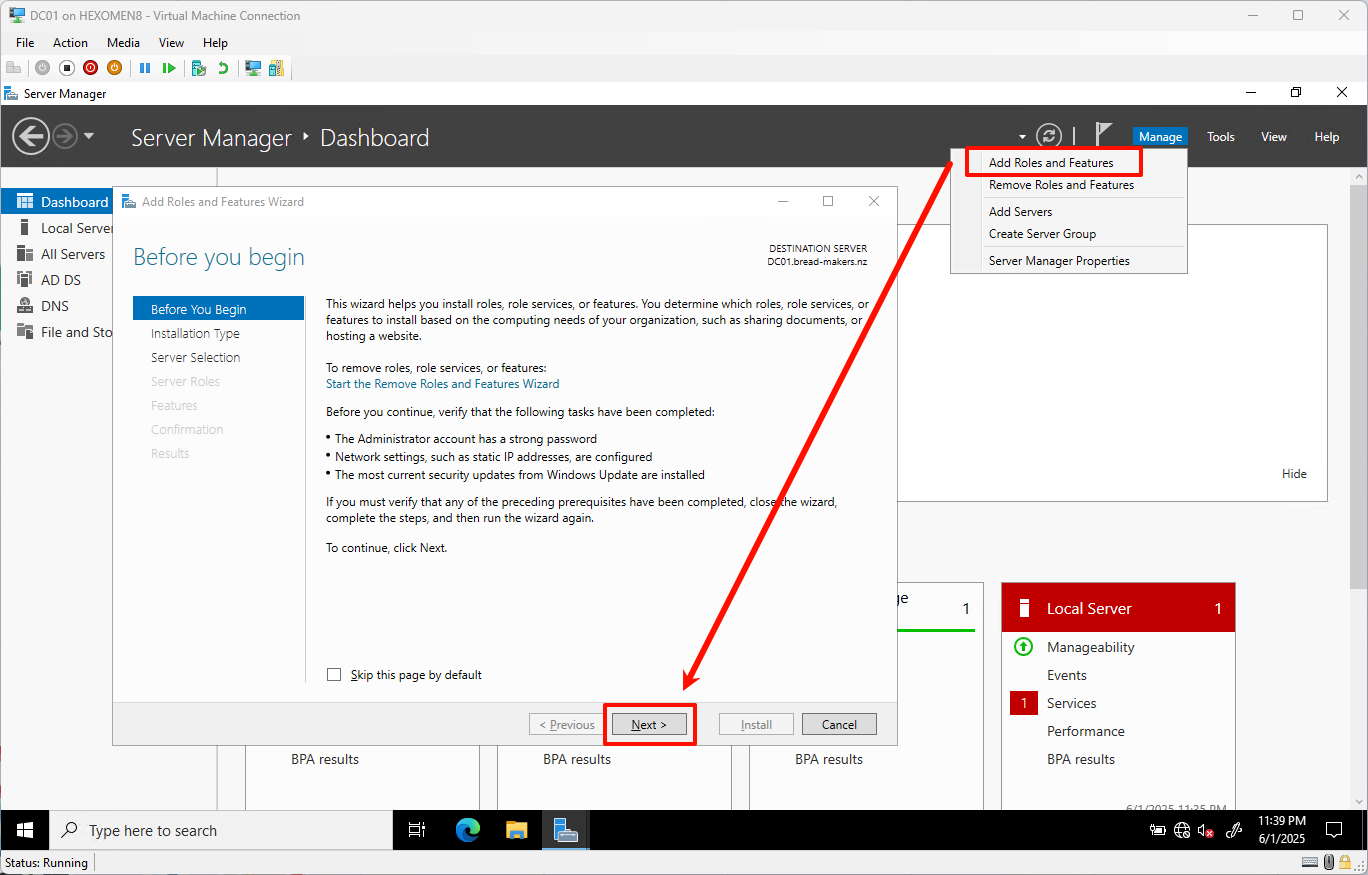
Task: Open the Tools menu in Server Manager
Action: click(1220, 137)
